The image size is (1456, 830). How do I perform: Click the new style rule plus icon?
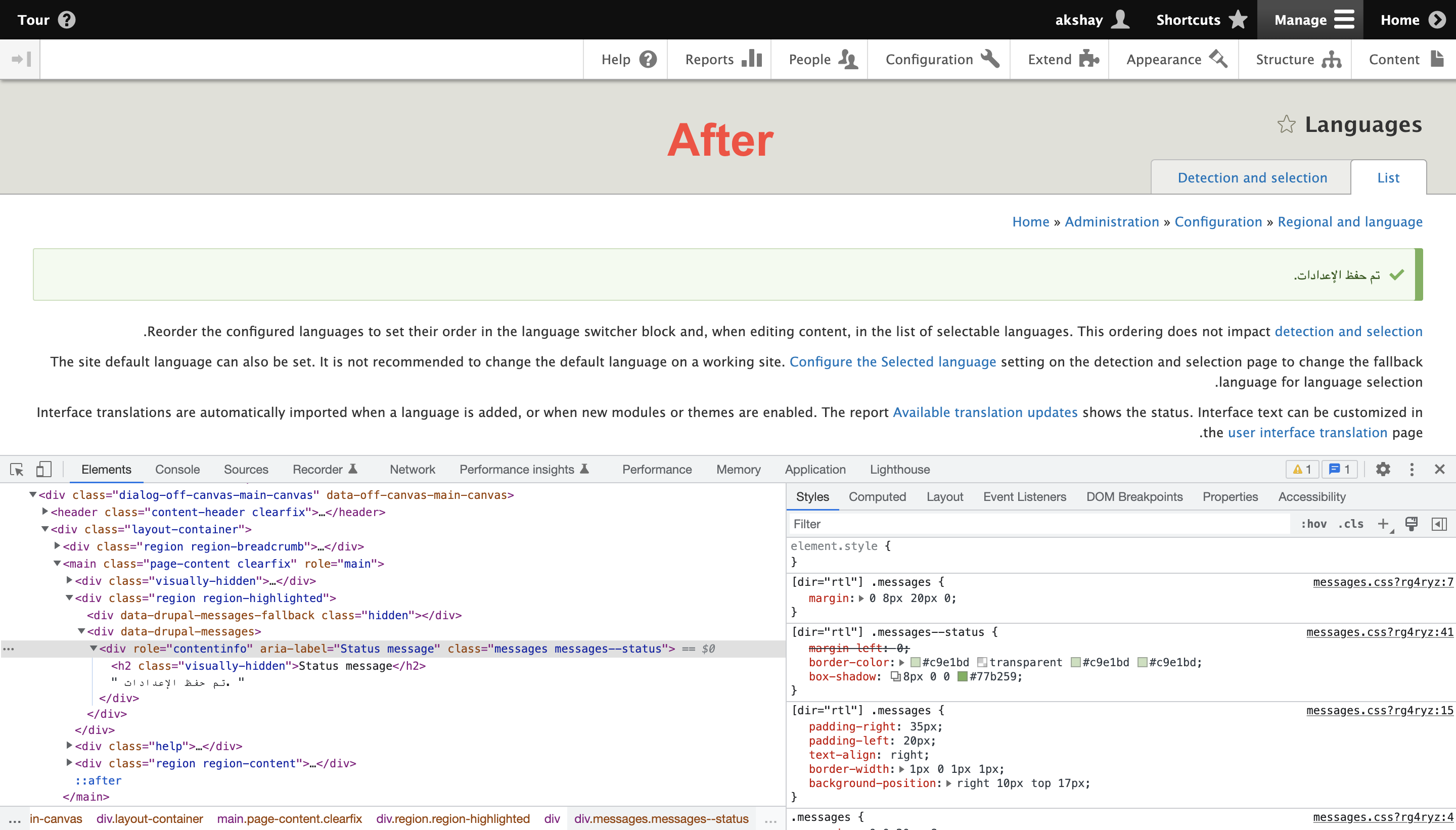(x=1384, y=523)
